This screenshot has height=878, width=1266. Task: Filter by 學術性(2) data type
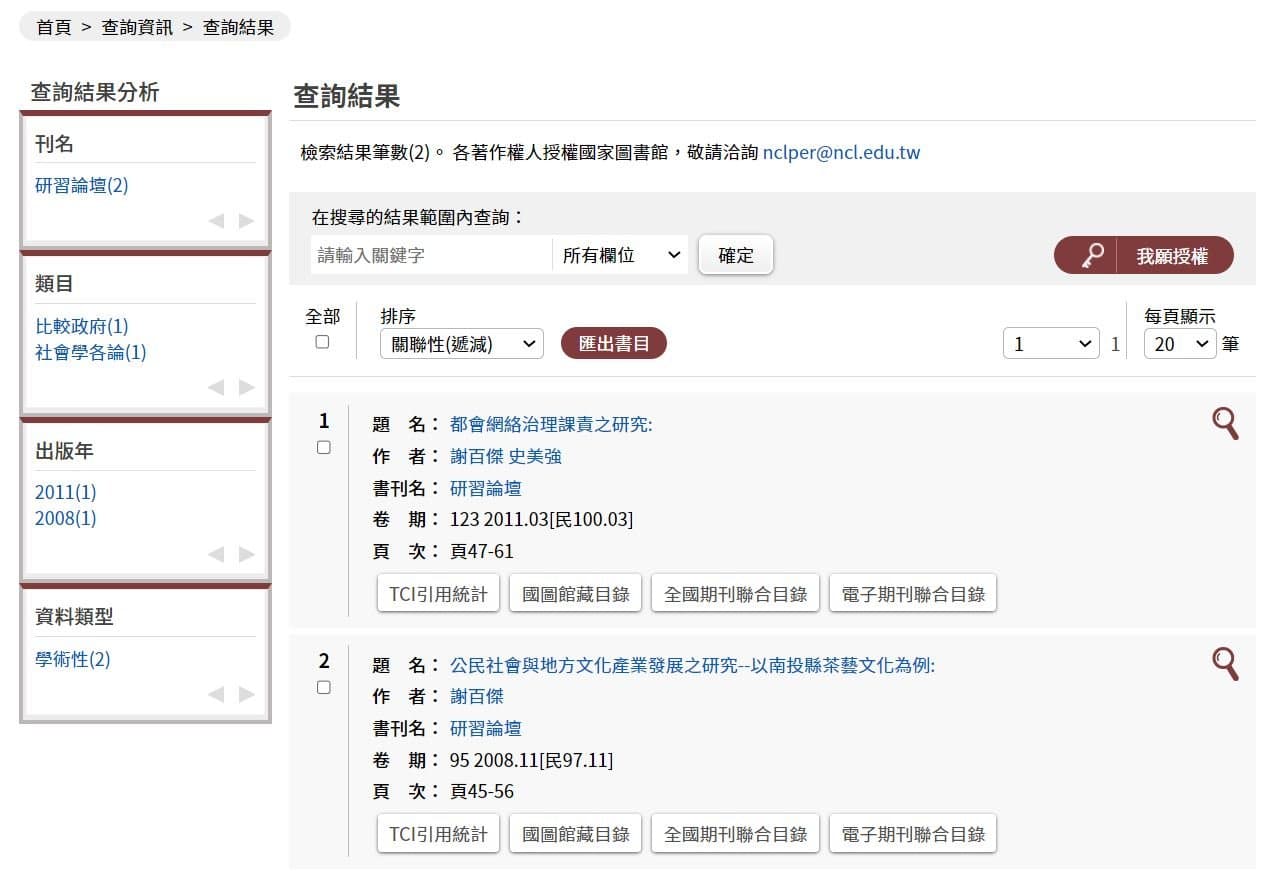[x=73, y=659]
